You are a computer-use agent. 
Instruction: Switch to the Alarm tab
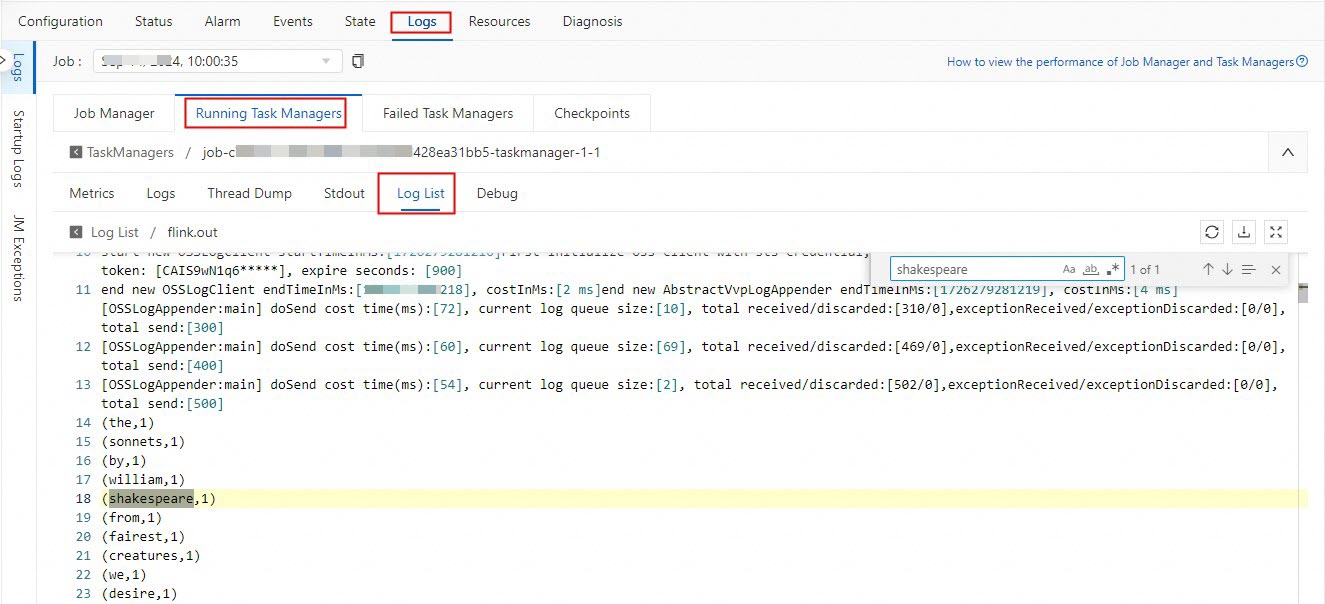pyautogui.click(x=222, y=21)
